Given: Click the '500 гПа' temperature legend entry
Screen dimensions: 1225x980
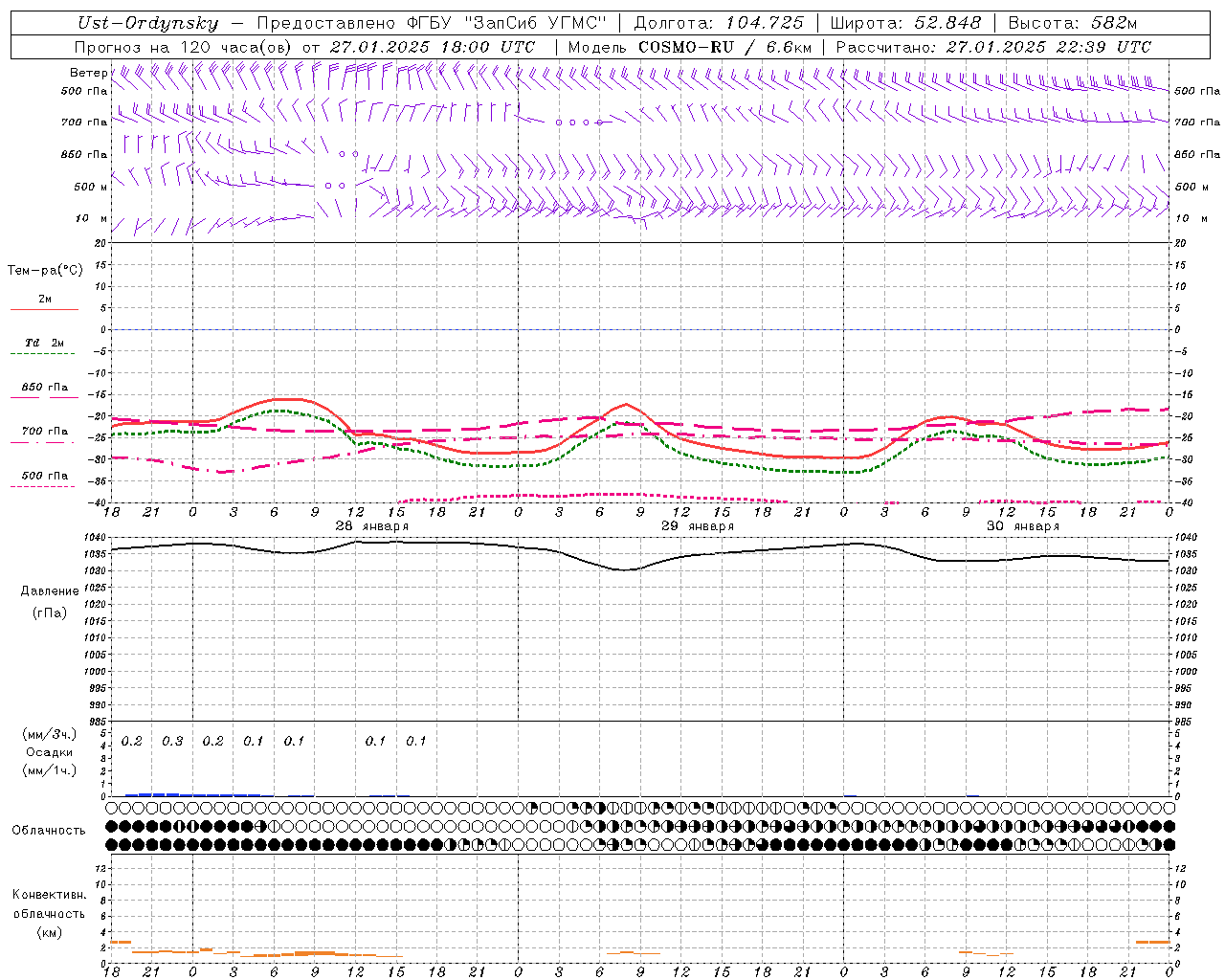Looking at the screenshot, I should coord(44,476).
